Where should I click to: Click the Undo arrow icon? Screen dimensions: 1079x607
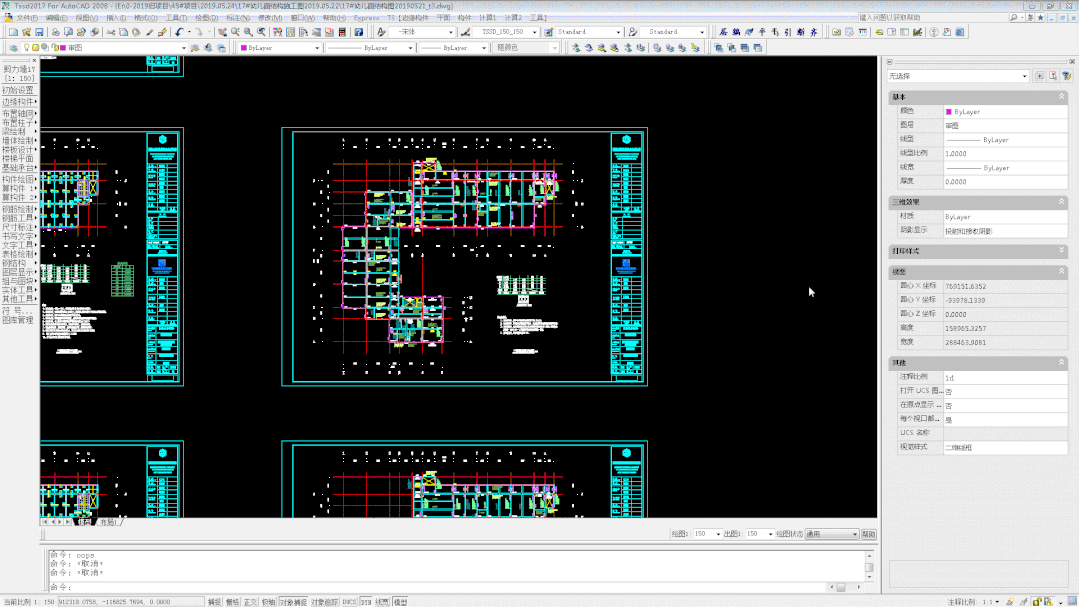(179, 32)
